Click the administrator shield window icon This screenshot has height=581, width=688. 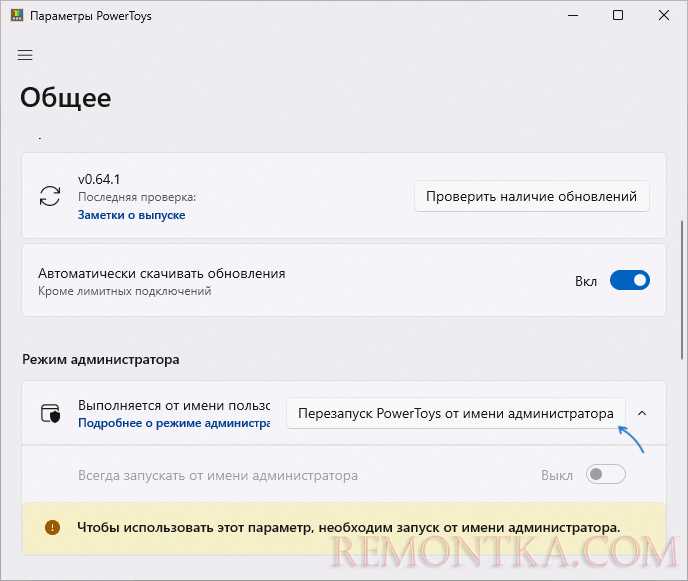50,413
